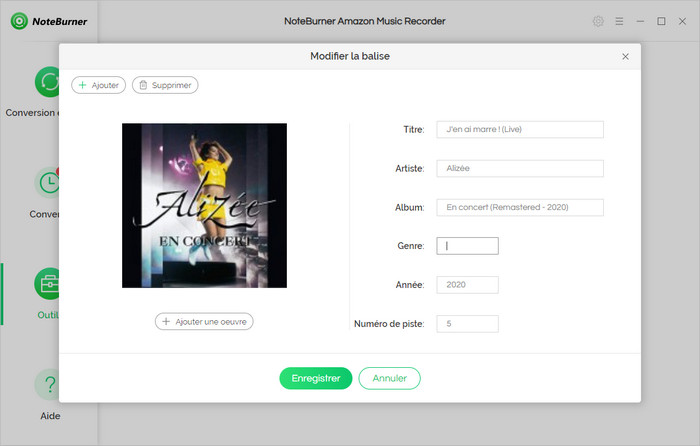Click the Supprimer button
The width and height of the screenshot is (700, 446).
(165, 85)
